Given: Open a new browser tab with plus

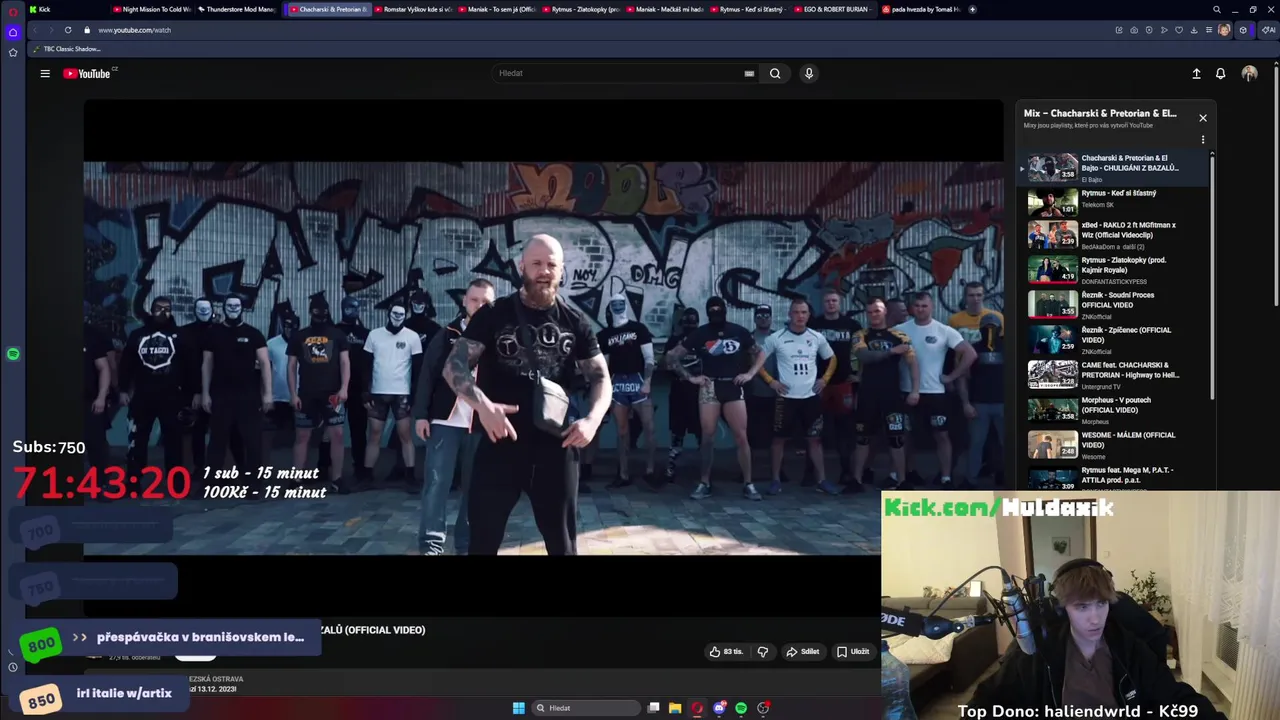Looking at the screenshot, I should pyautogui.click(x=973, y=9).
